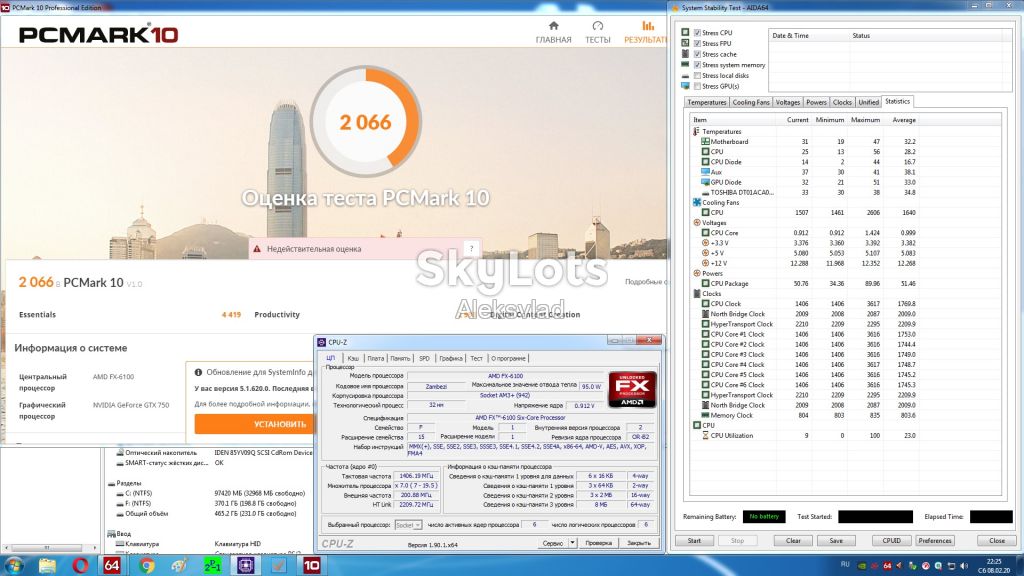Click the Google Chrome taskbar icon

(x=146, y=565)
